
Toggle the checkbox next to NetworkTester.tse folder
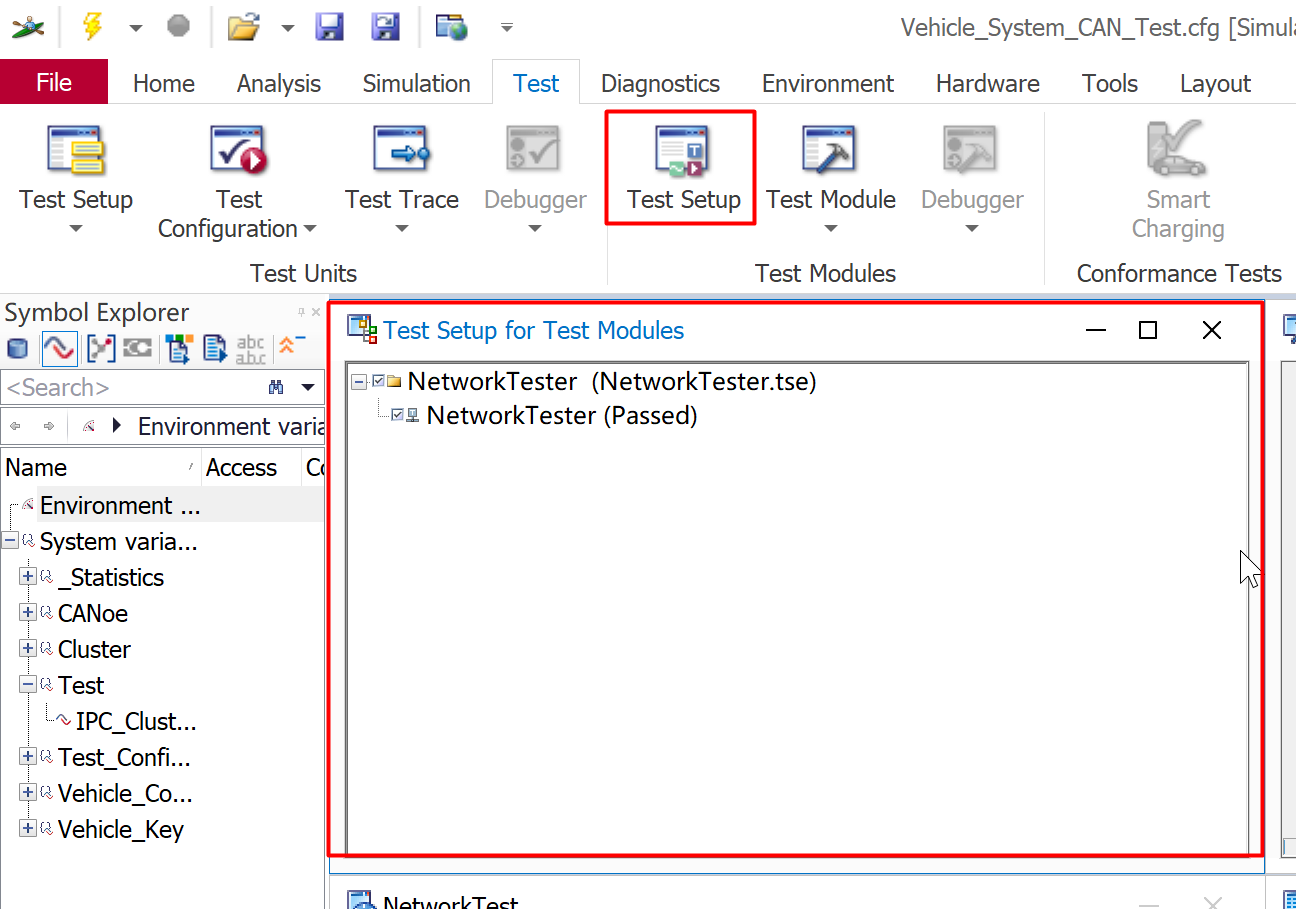coord(376,381)
